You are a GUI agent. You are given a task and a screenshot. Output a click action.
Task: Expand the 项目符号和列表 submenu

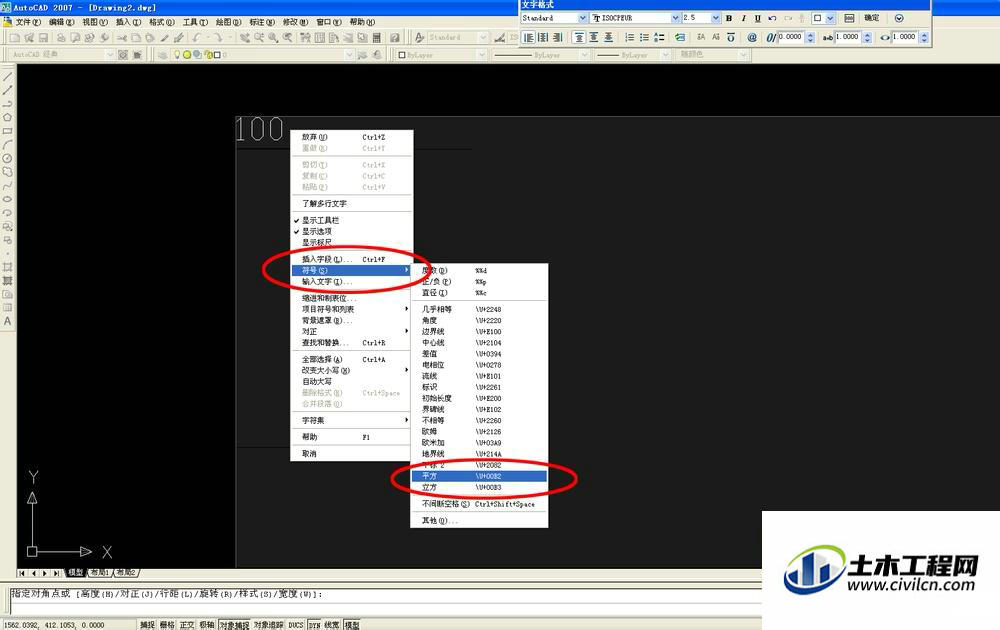351,309
